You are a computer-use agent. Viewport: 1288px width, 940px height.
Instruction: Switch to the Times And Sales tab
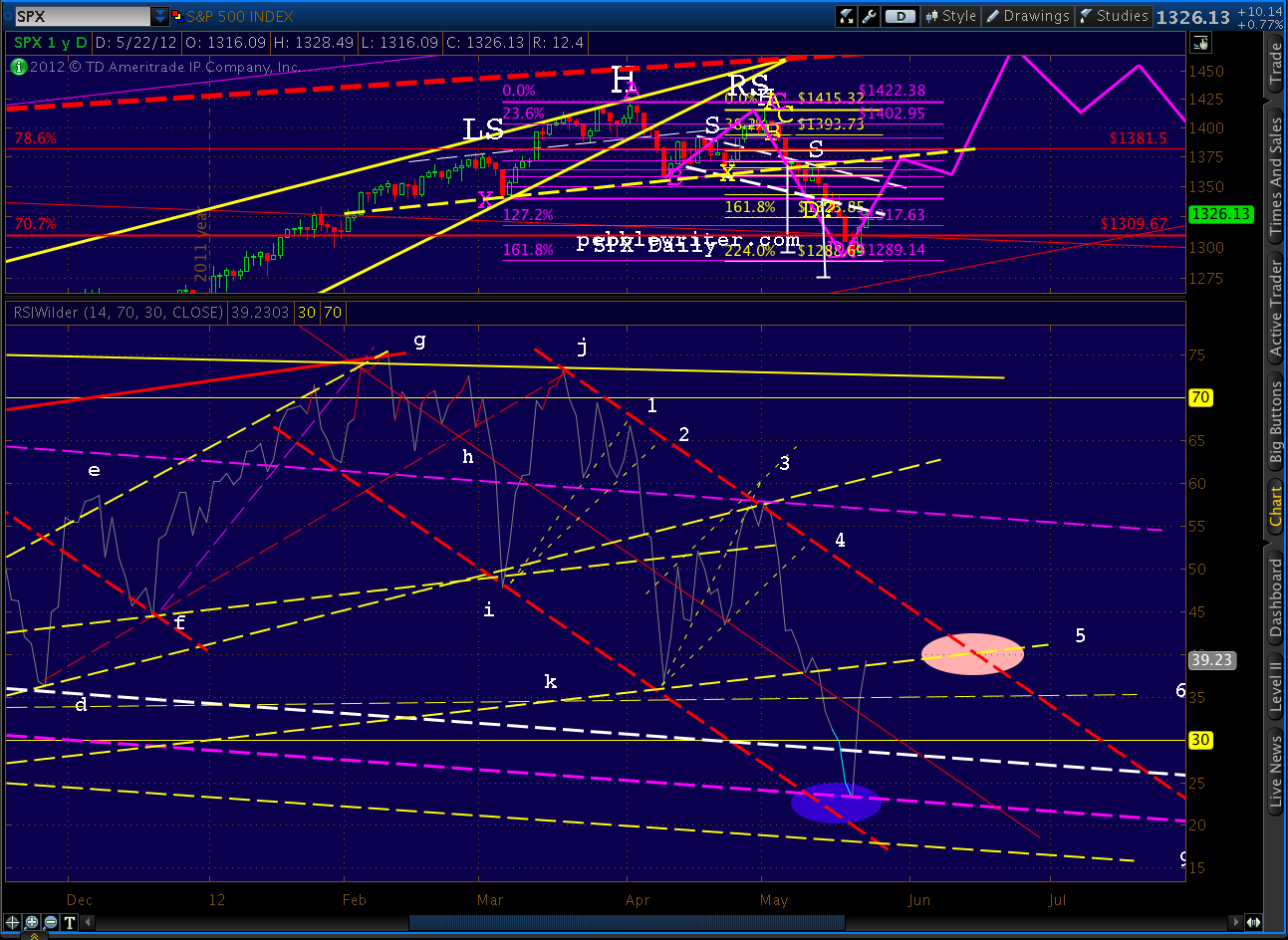tap(1276, 176)
